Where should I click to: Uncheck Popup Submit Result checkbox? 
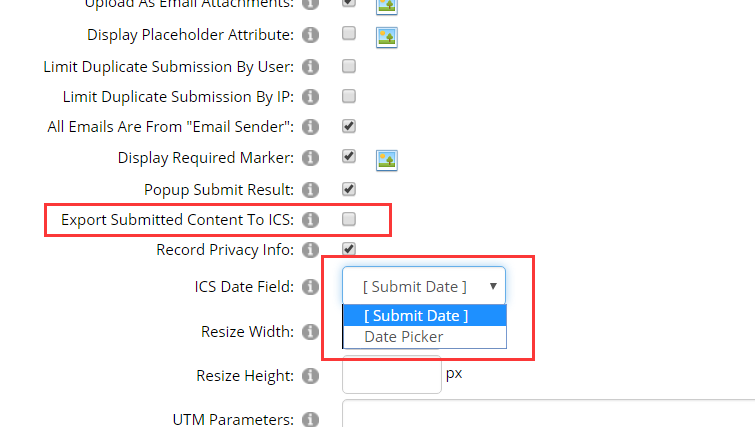coord(349,189)
